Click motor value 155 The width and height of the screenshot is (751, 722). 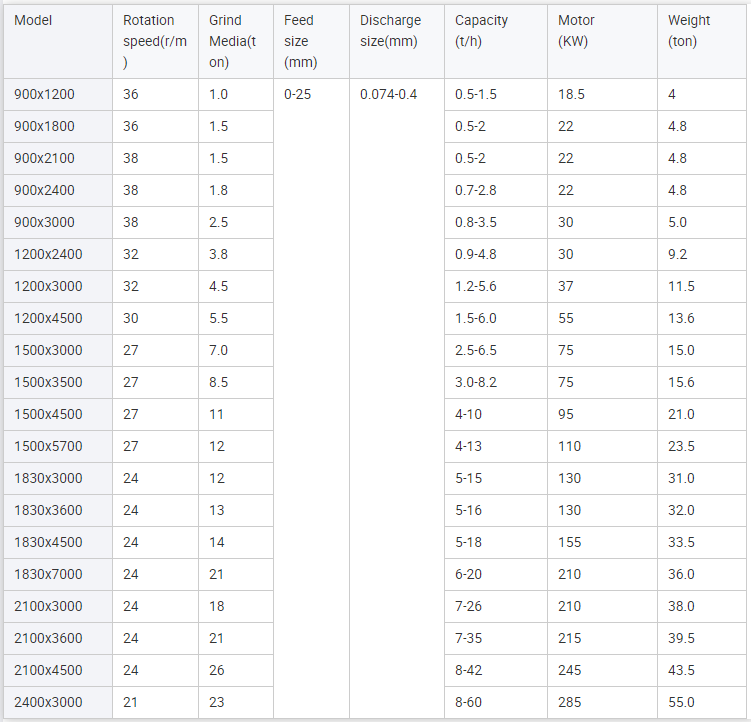click(x=569, y=542)
